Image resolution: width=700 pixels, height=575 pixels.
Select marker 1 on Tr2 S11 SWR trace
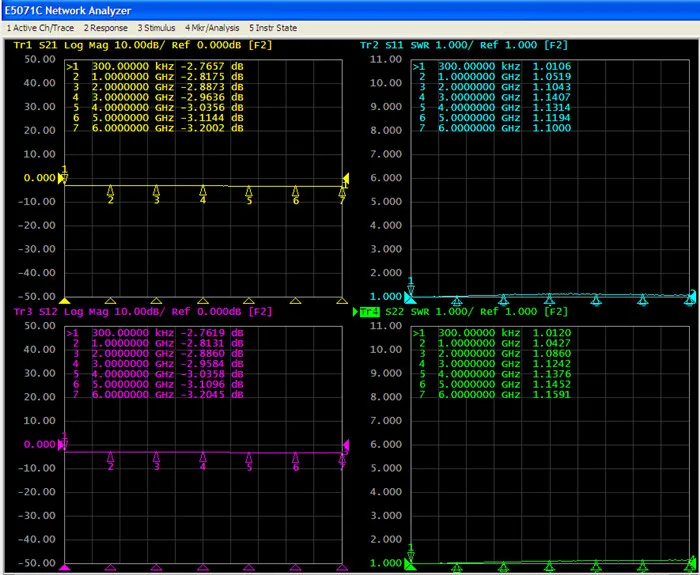coord(411,288)
